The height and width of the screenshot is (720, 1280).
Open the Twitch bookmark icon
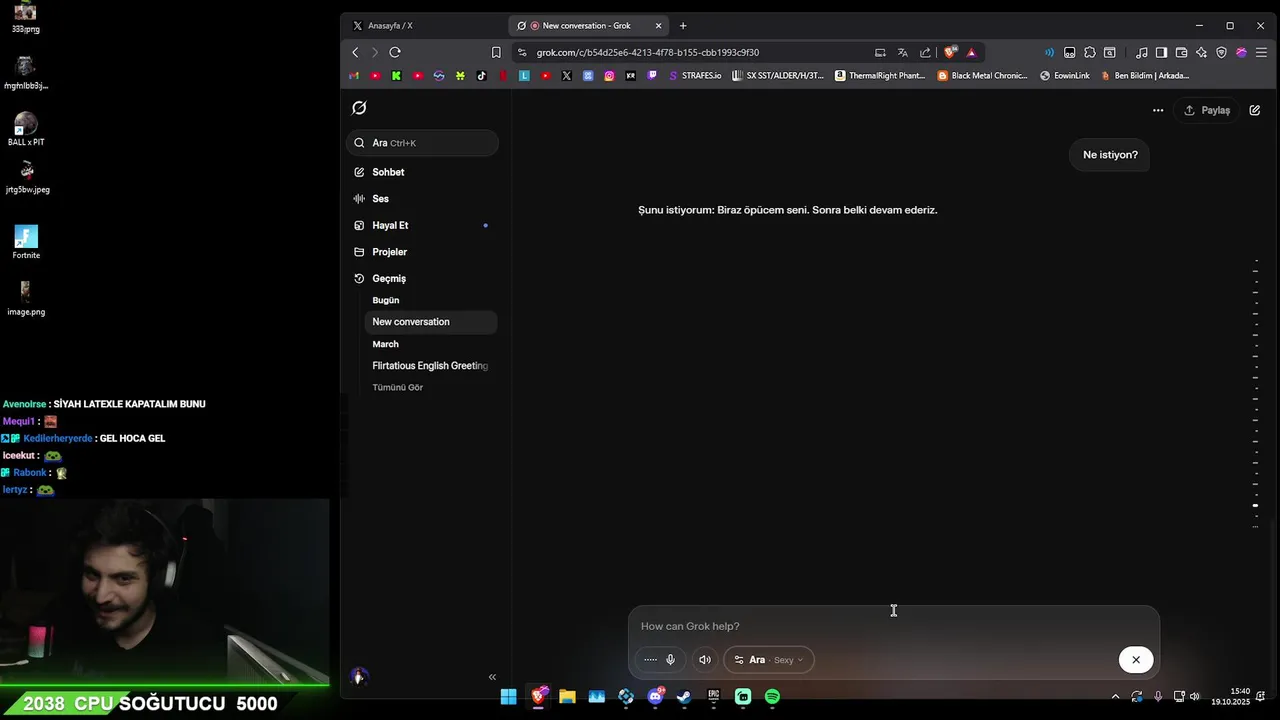pyautogui.click(x=652, y=75)
